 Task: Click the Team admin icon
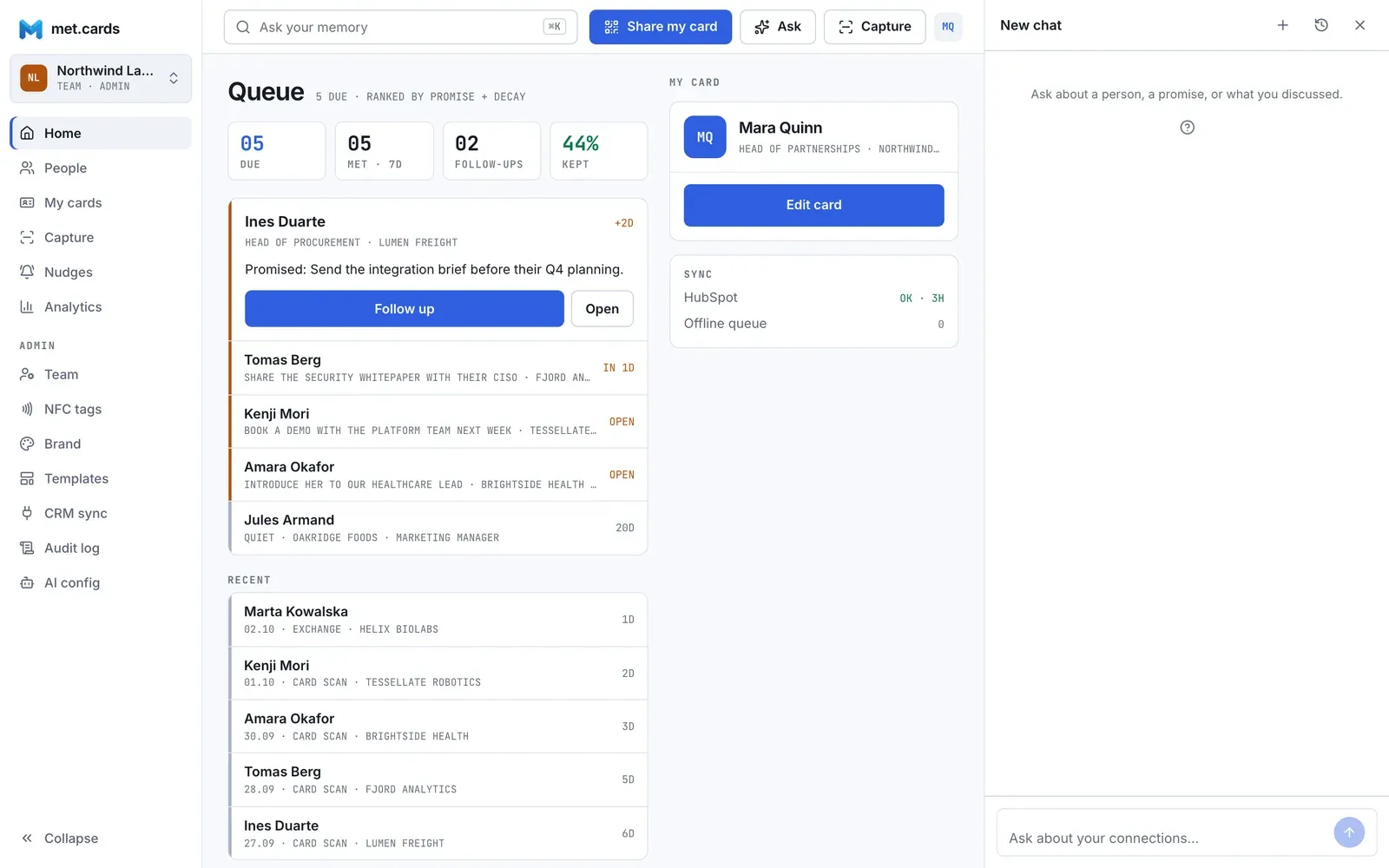tap(28, 374)
